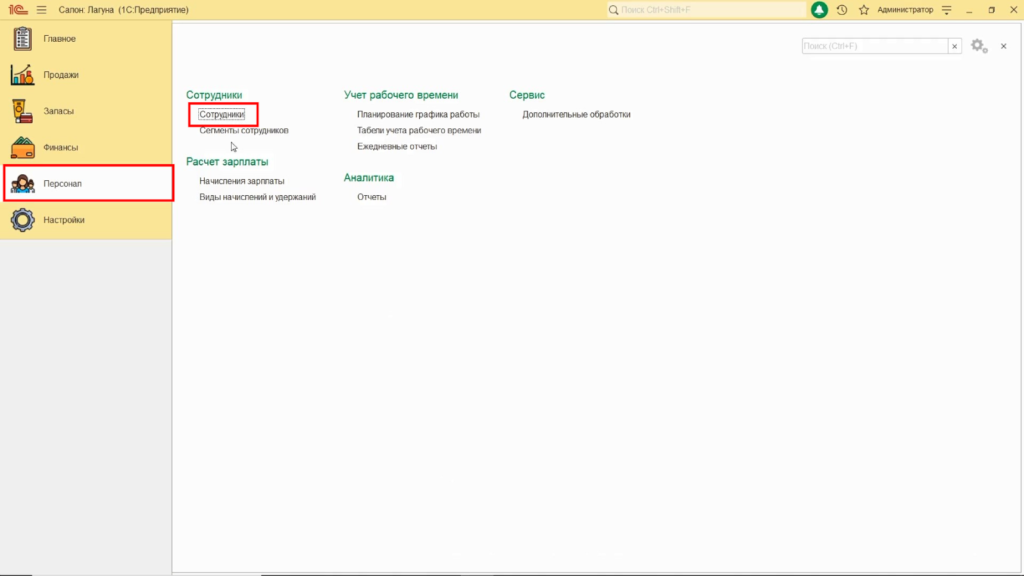Select the Продажи menu label

(61, 75)
